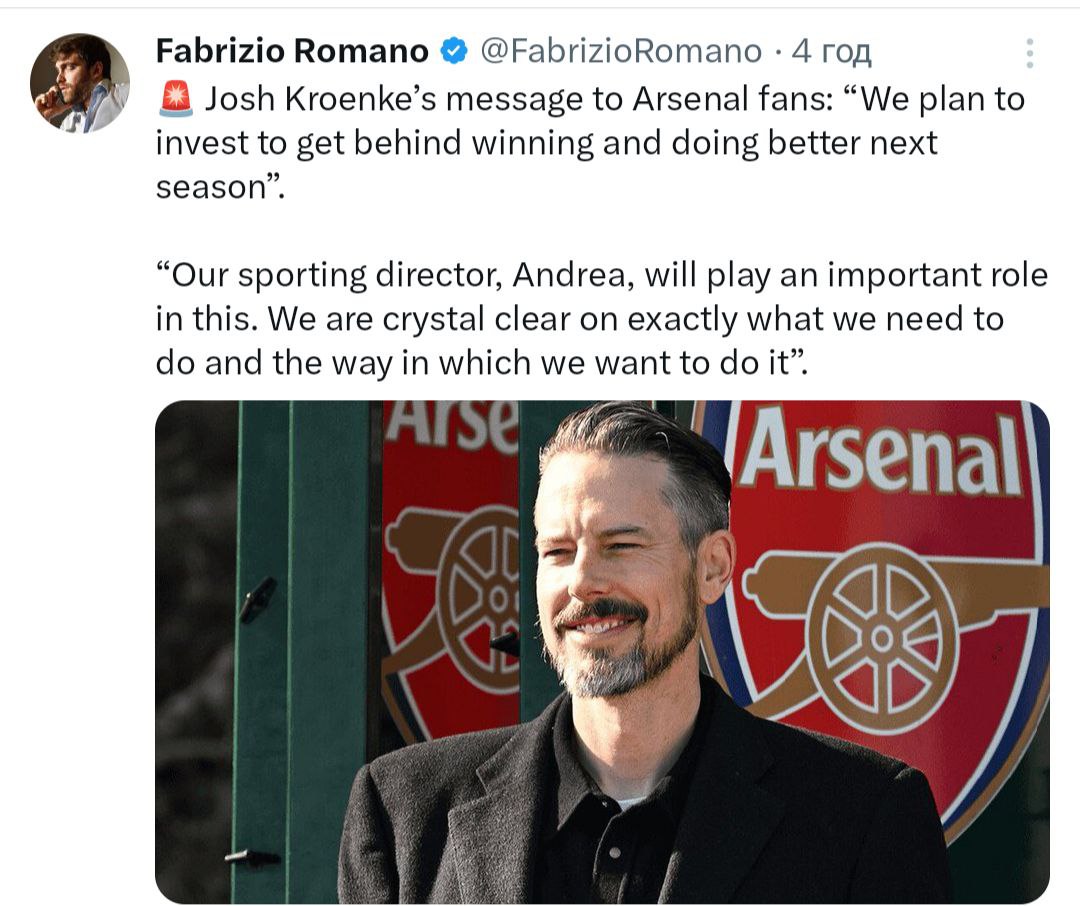Open the attached Arsenal photo
The image size is (1080, 906).
(602, 652)
